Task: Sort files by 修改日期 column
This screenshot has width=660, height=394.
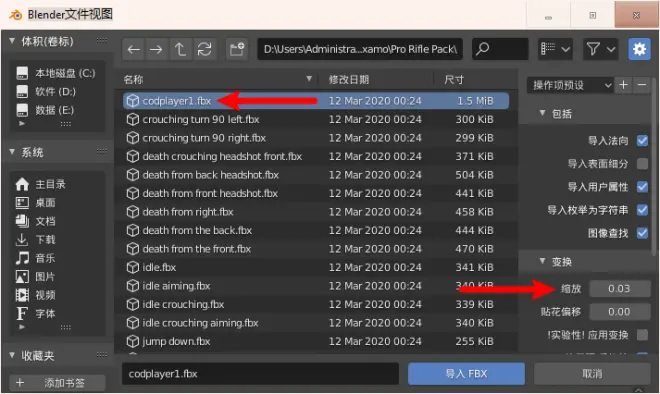Action: click(375, 80)
